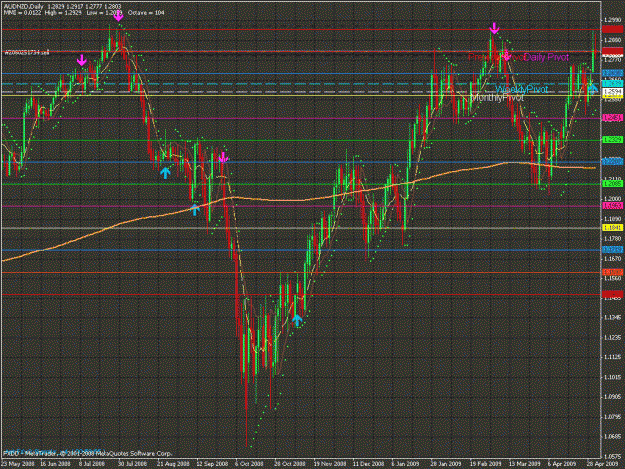
Task: Click the 'Octave = 104' indicator readout
Action: pyautogui.click(x=146, y=13)
